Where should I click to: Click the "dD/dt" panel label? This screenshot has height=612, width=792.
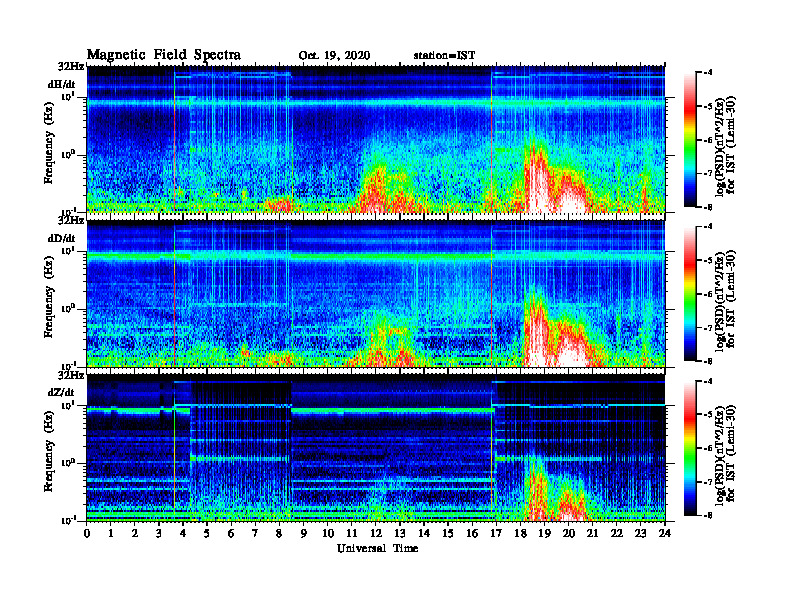point(62,238)
